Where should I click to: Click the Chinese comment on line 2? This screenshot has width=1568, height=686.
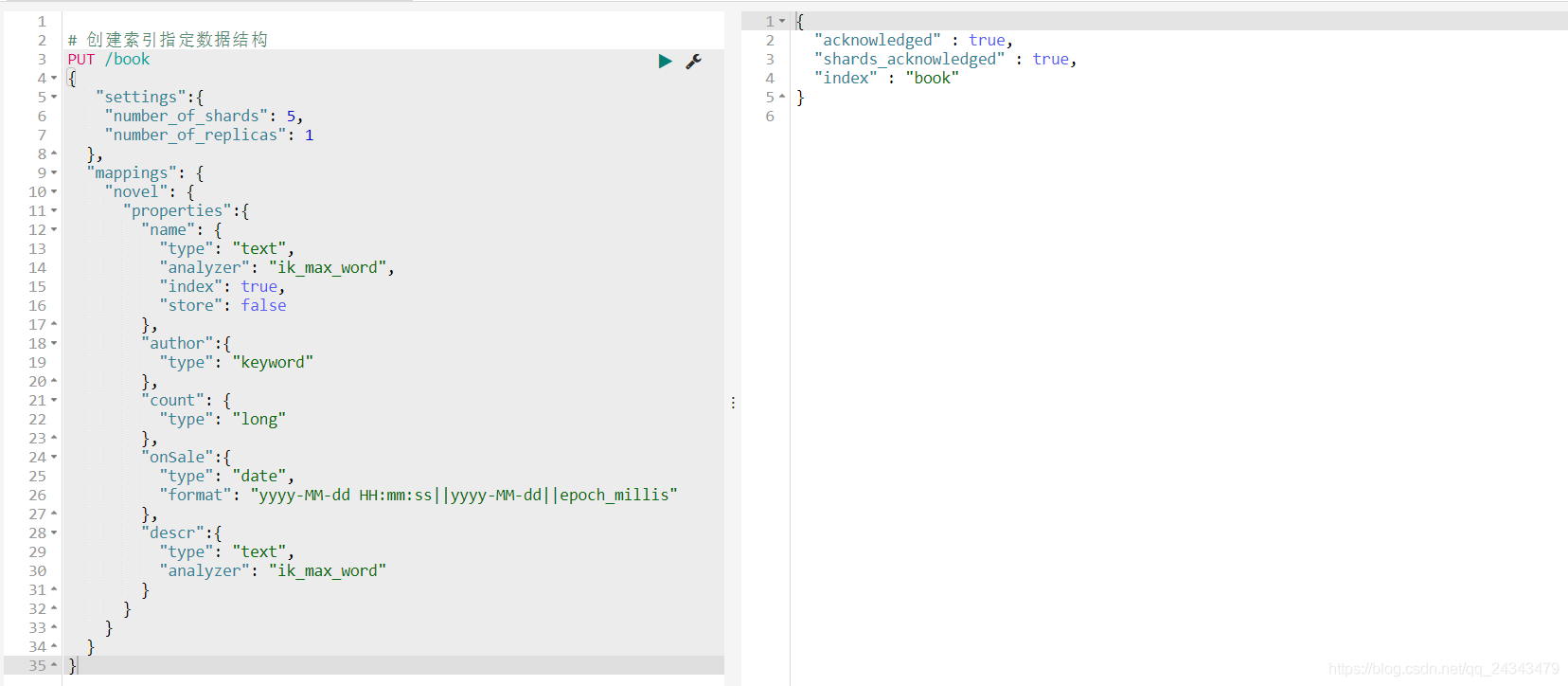(x=169, y=40)
